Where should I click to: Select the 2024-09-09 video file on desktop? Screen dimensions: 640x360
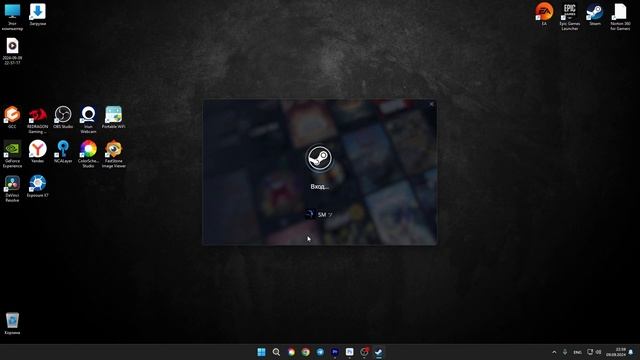click(x=12, y=51)
